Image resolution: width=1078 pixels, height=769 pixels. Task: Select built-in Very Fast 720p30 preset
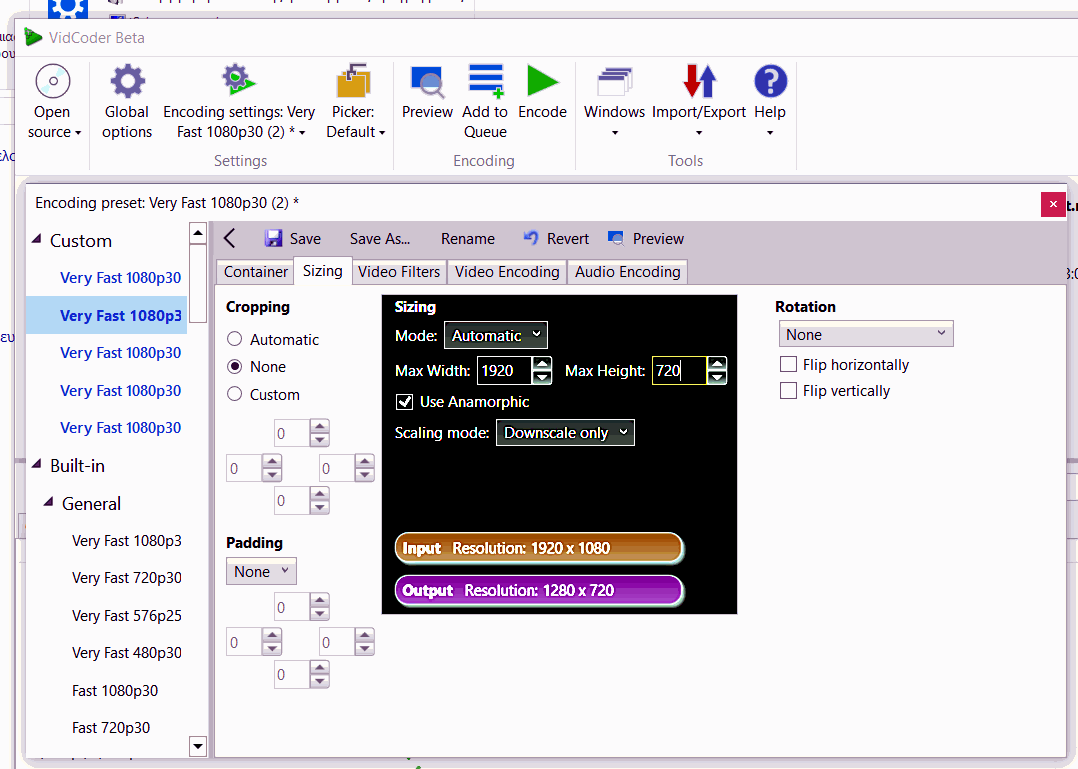pyautogui.click(x=126, y=578)
